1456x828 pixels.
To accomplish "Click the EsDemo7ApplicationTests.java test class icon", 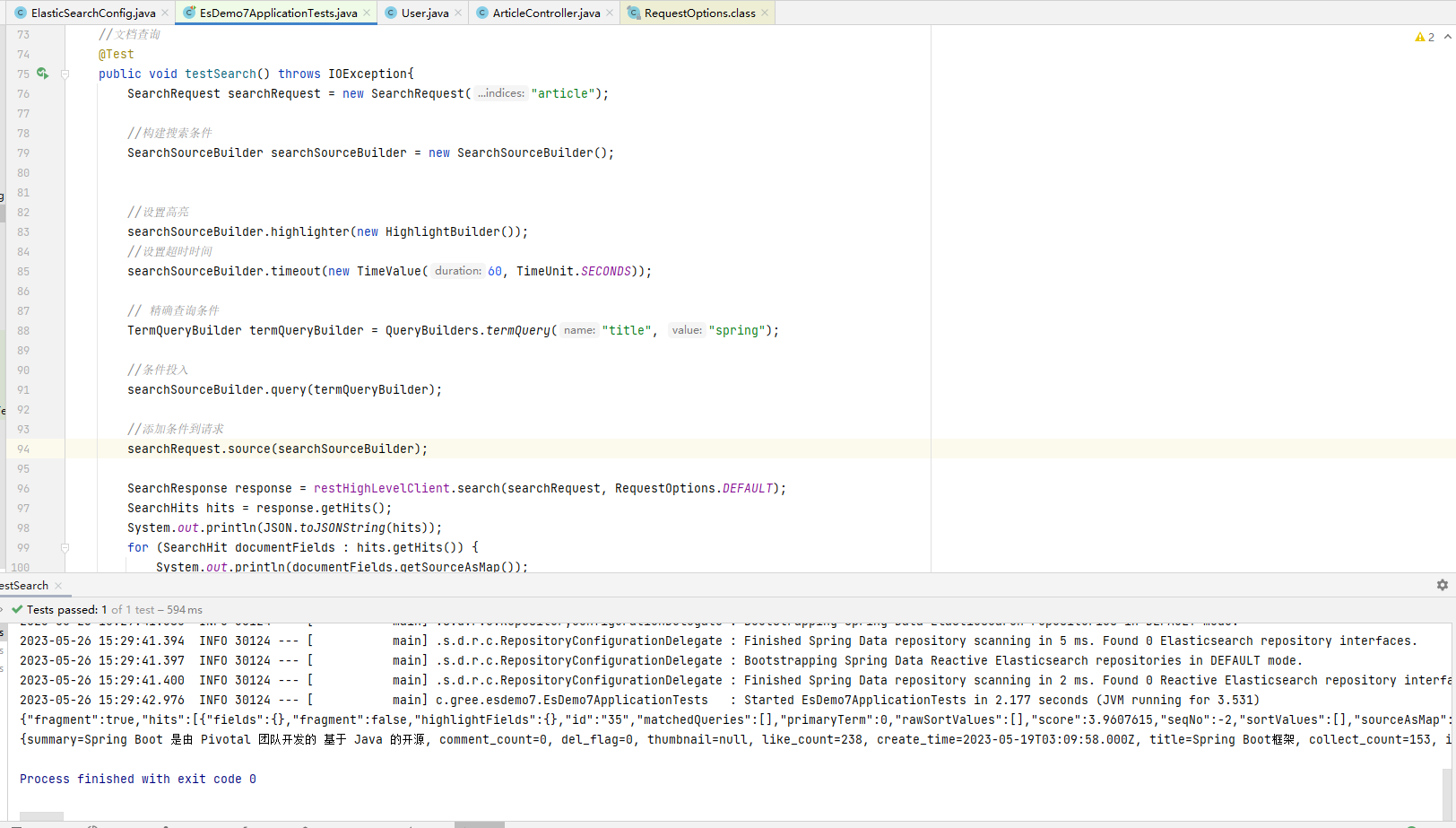I will [x=189, y=13].
